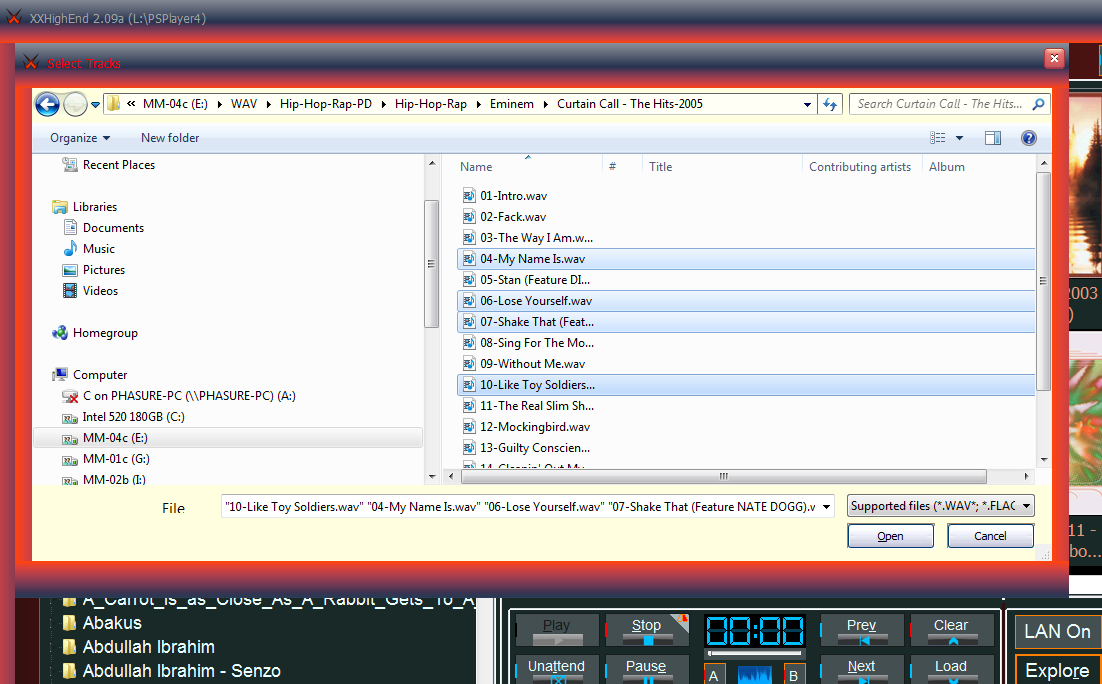The image size is (1102, 684).
Task: Cancel the Select Tracks dialog
Action: (990, 536)
